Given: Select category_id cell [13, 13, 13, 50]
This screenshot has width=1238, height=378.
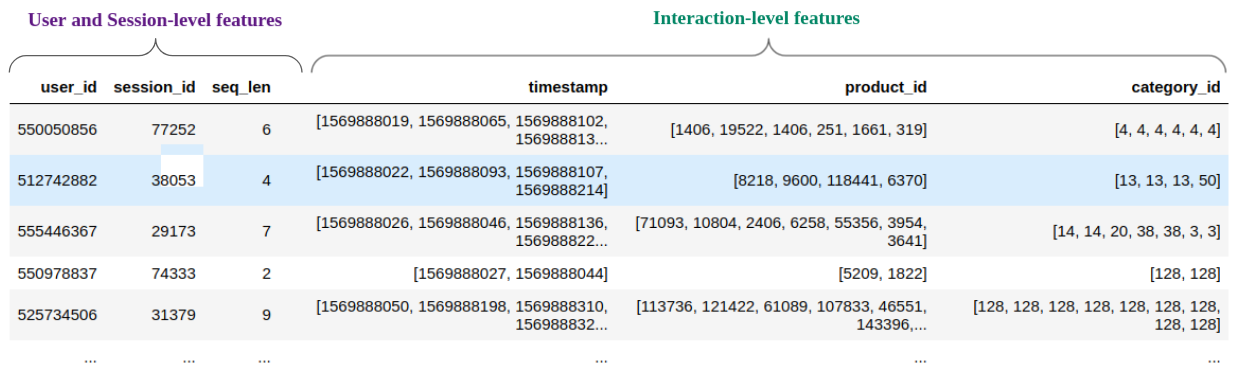Looking at the screenshot, I should pos(1167,180).
